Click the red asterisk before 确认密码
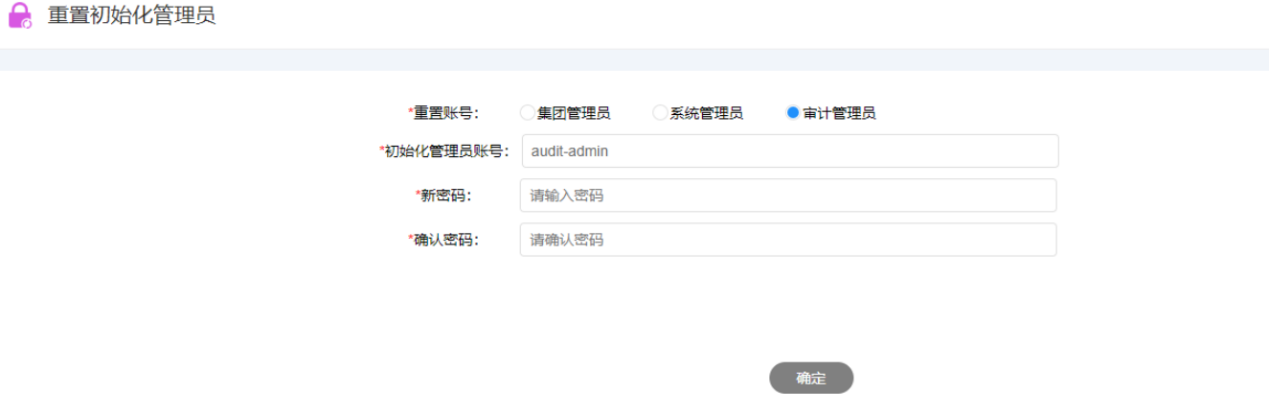Image resolution: width=1269 pixels, height=416 pixels. click(410, 239)
